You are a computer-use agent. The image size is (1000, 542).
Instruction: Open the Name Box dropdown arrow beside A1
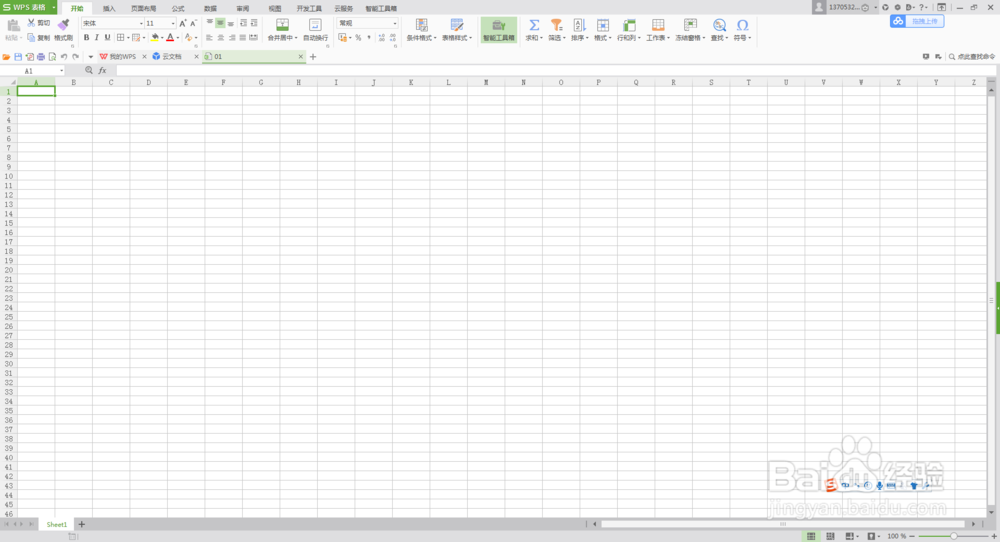(x=61, y=71)
